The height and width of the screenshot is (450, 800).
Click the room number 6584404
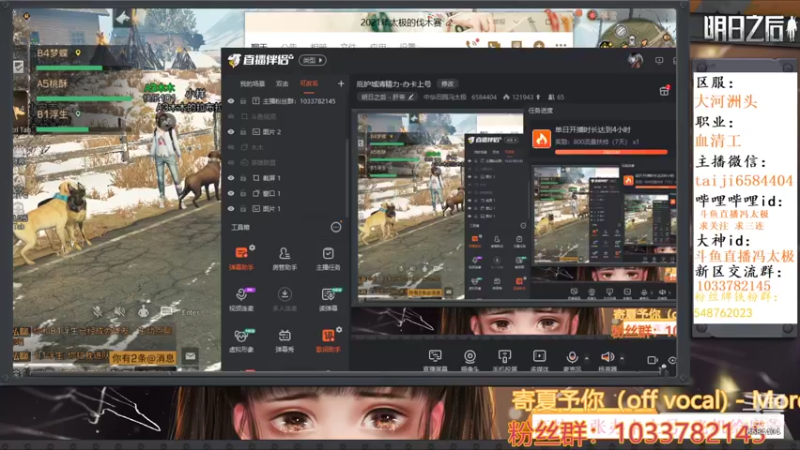(482, 97)
